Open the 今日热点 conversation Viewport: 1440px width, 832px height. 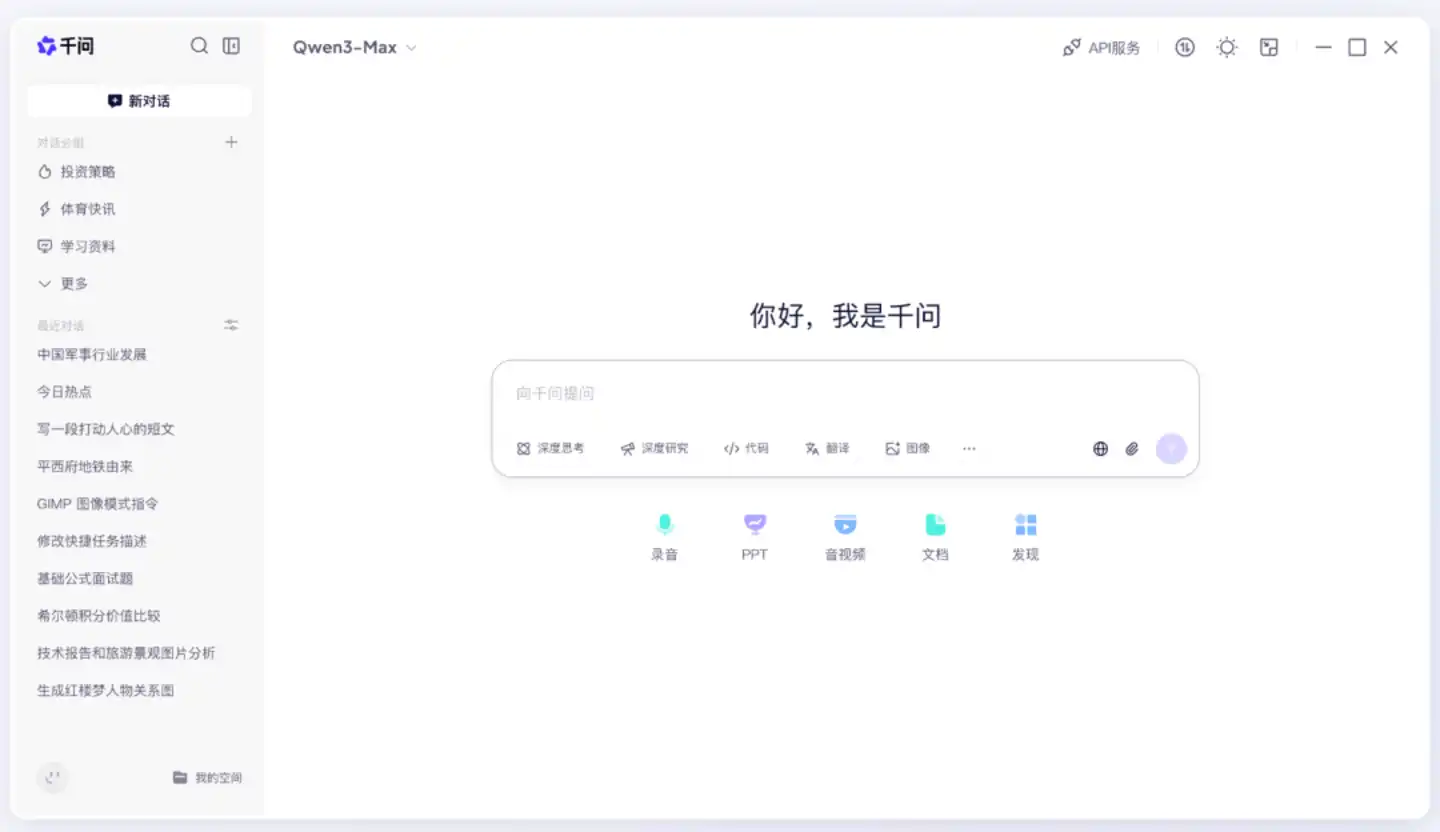point(63,391)
